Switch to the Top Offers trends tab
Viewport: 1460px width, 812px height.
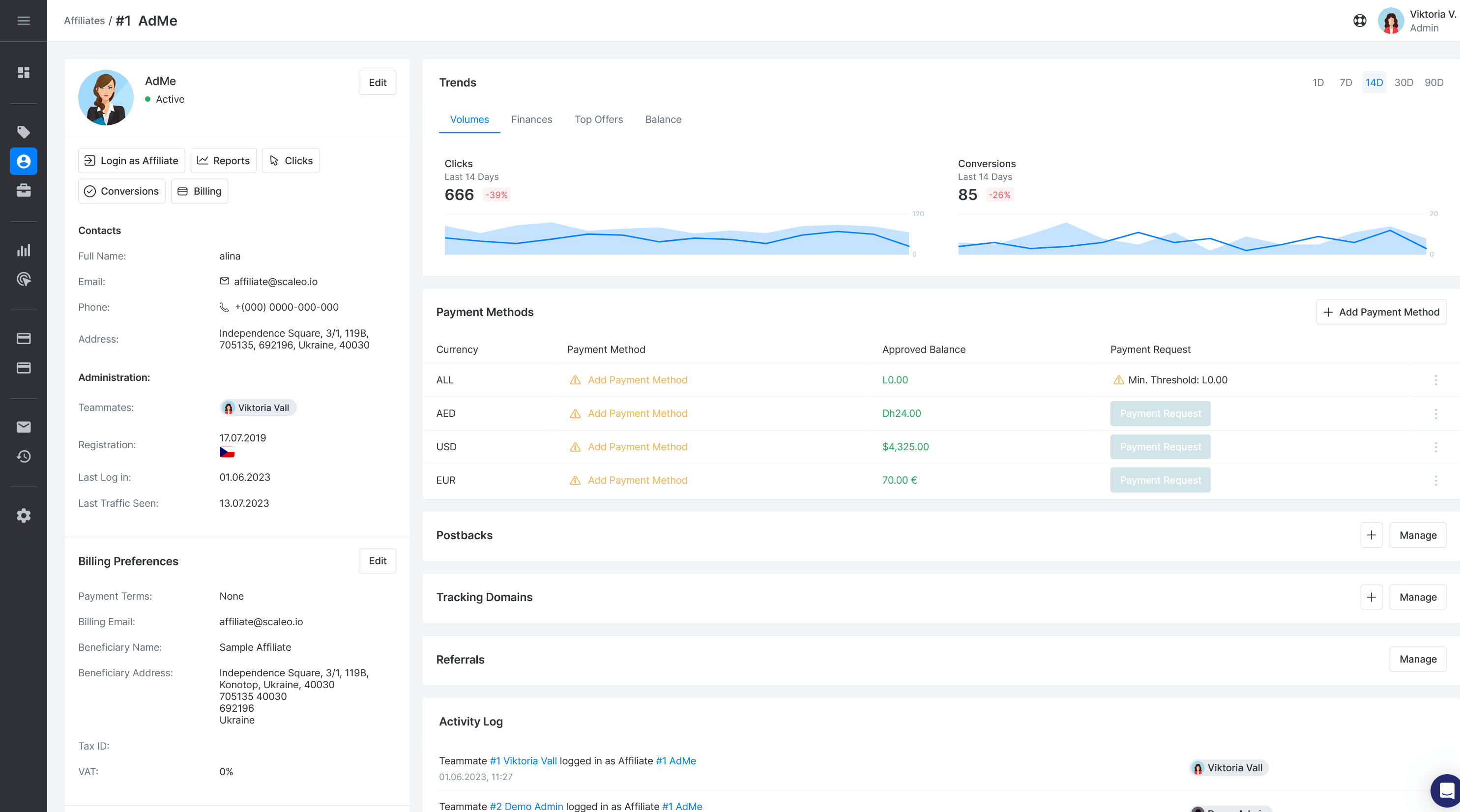(x=598, y=119)
